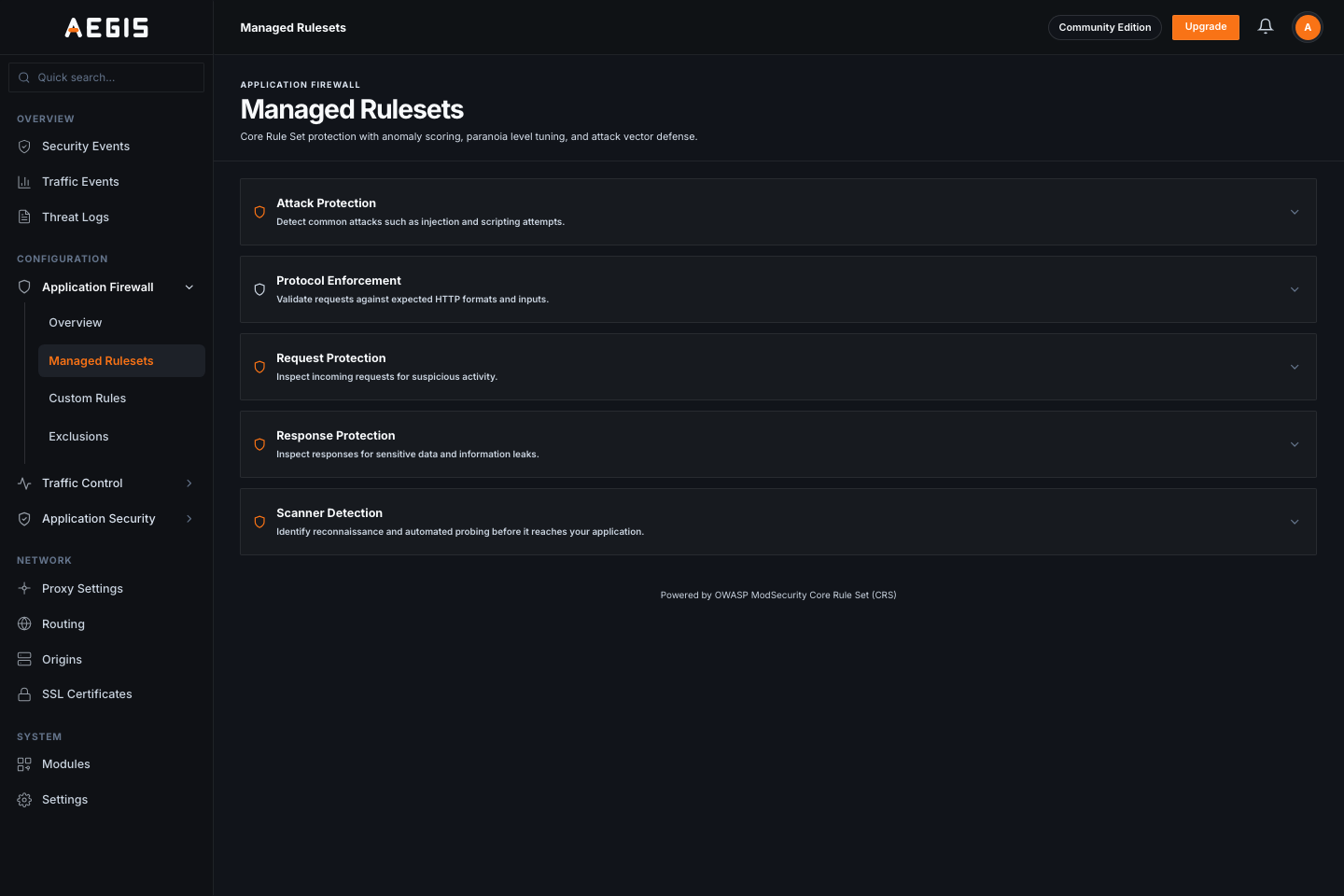Click the SSL Certificates lock icon
Screen dimensions: 1344x896
(24, 694)
